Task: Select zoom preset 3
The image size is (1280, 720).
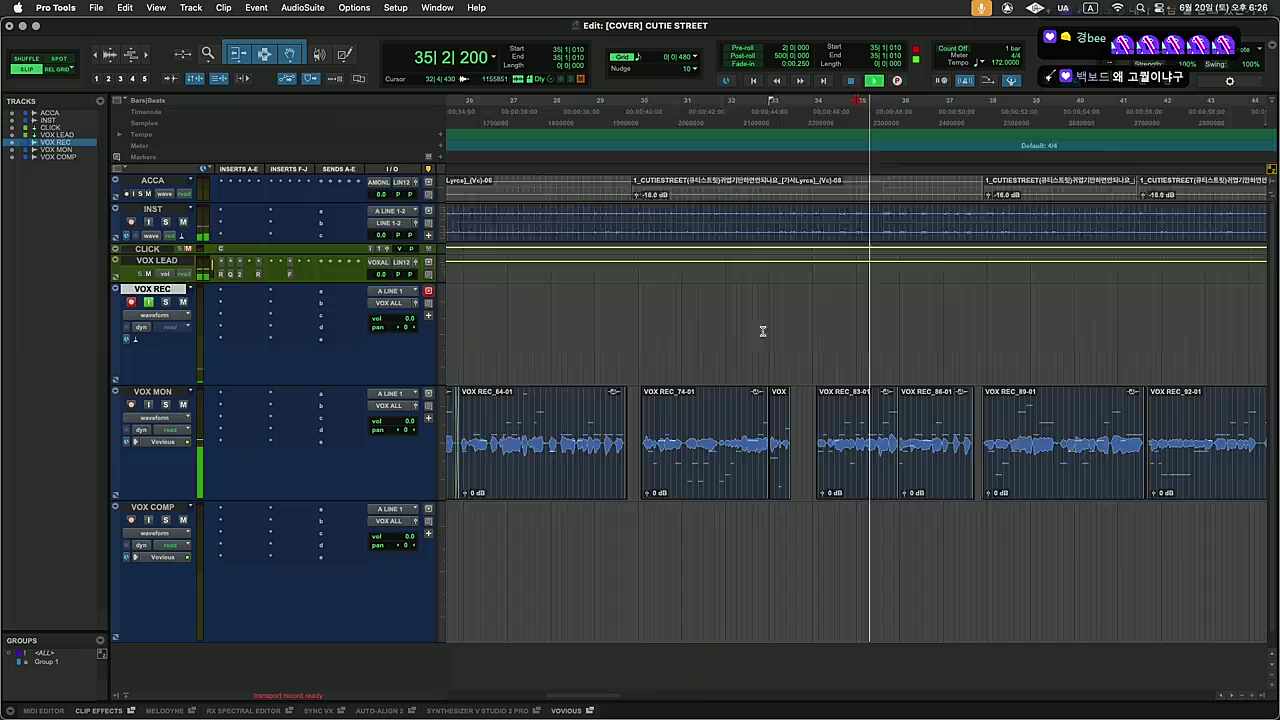Action: pos(120,79)
